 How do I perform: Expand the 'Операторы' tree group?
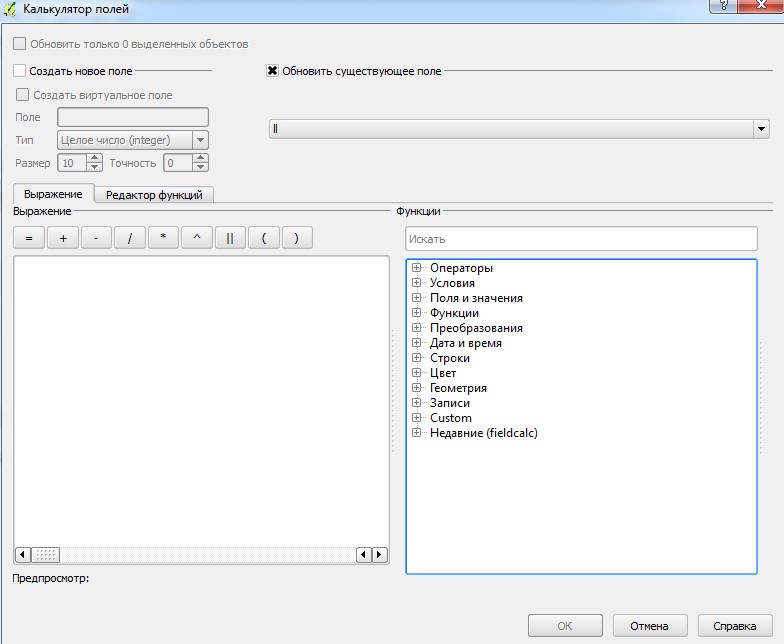pyautogui.click(x=416, y=268)
